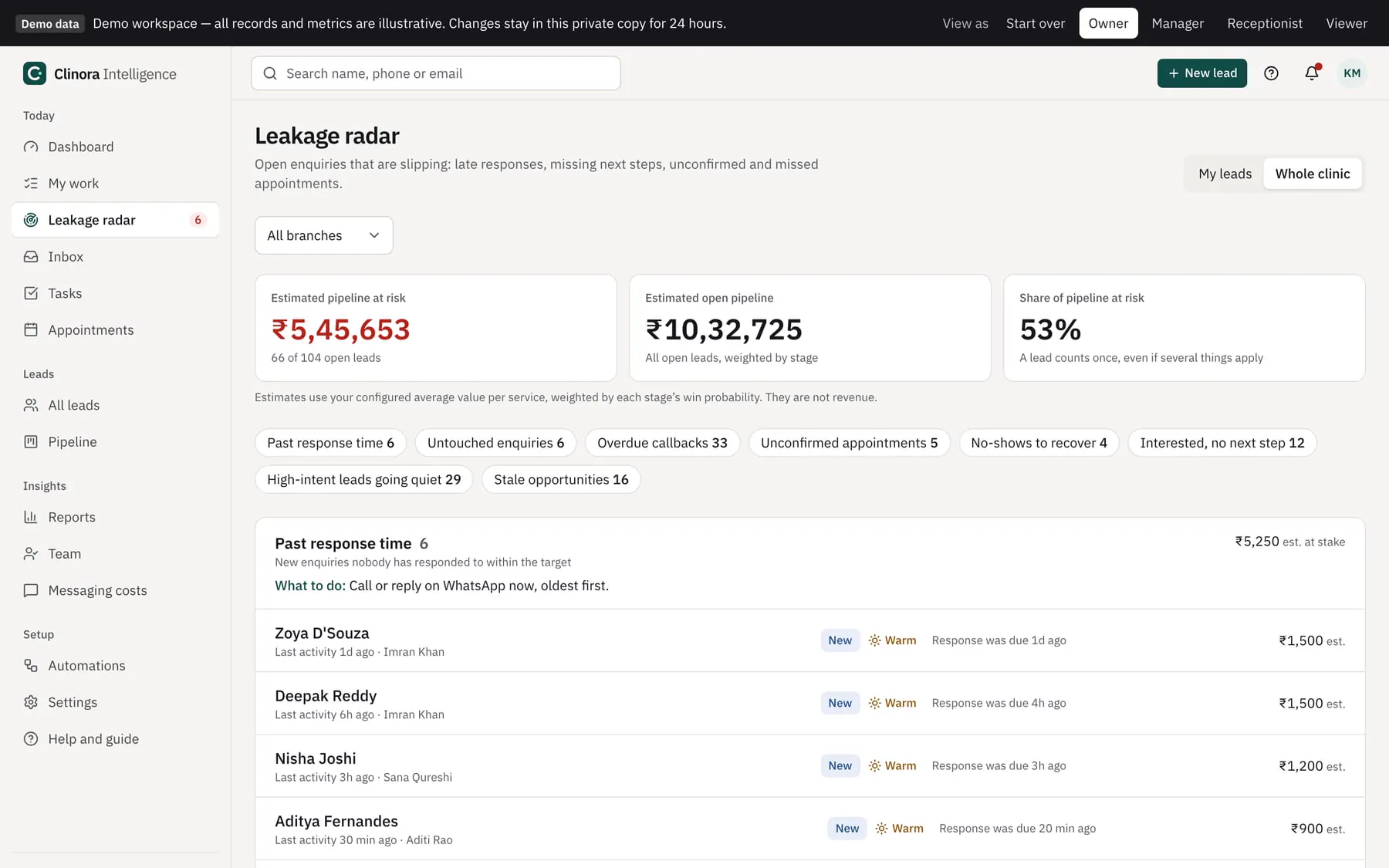1389x868 pixels.
Task: Open the help question mark icon in header
Action: (x=1271, y=73)
